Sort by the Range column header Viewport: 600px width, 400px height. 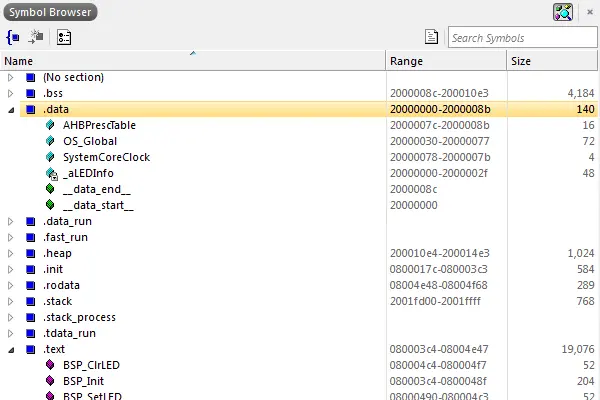point(445,61)
